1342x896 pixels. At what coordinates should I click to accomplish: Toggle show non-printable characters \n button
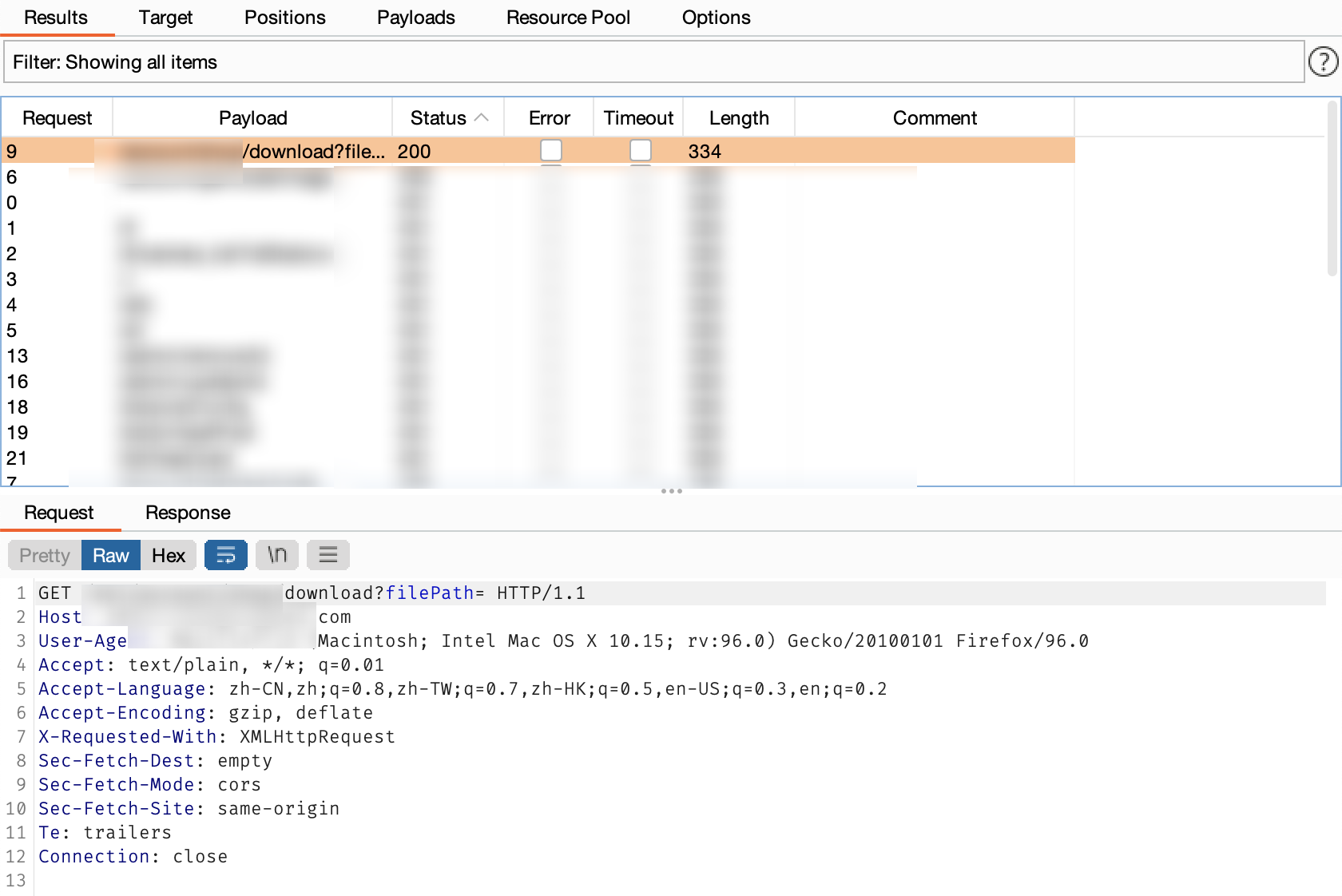click(277, 555)
